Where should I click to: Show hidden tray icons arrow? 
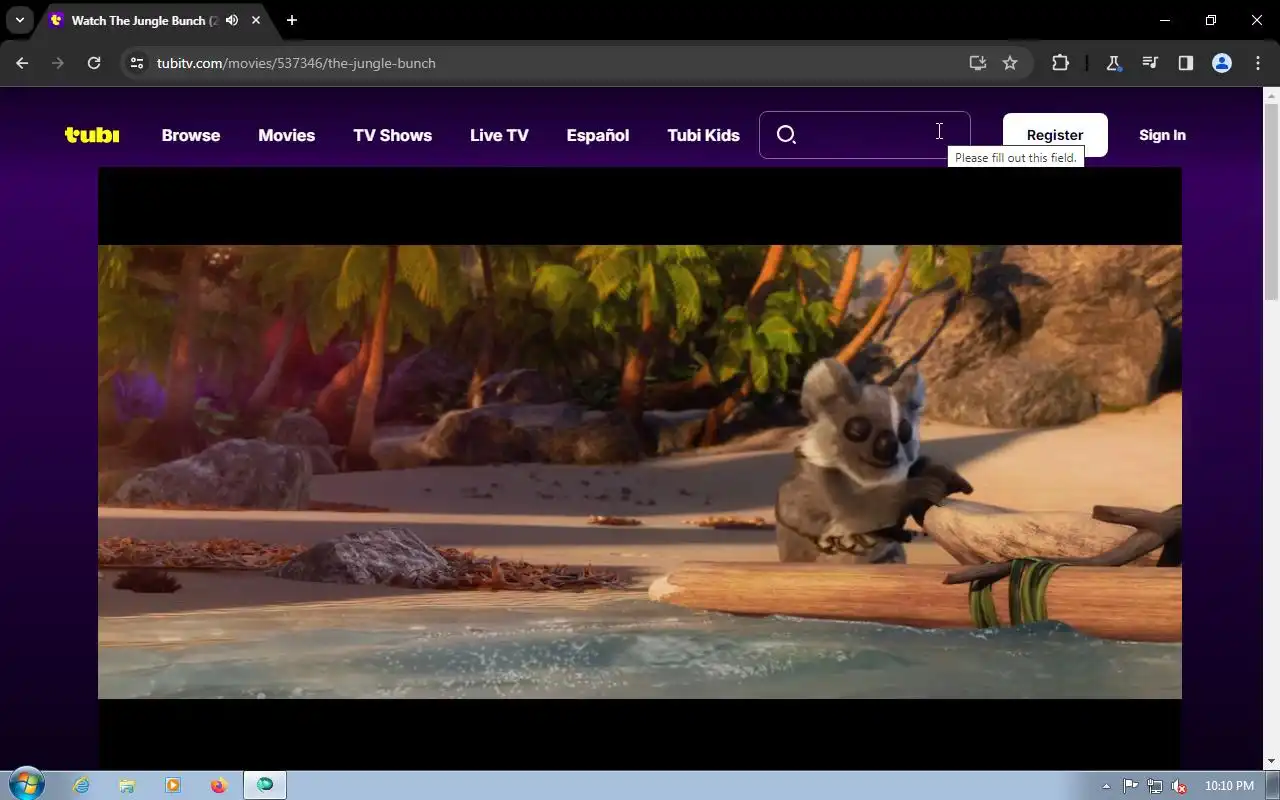click(x=1106, y=786)
